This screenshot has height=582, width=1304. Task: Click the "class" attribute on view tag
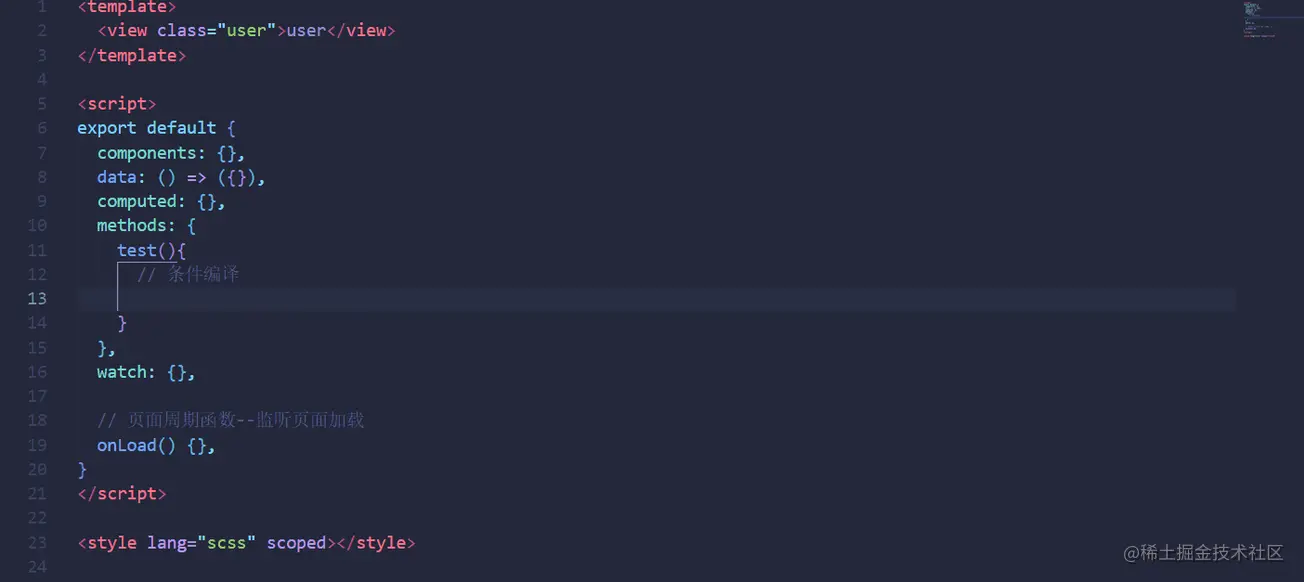click(181, 31)
